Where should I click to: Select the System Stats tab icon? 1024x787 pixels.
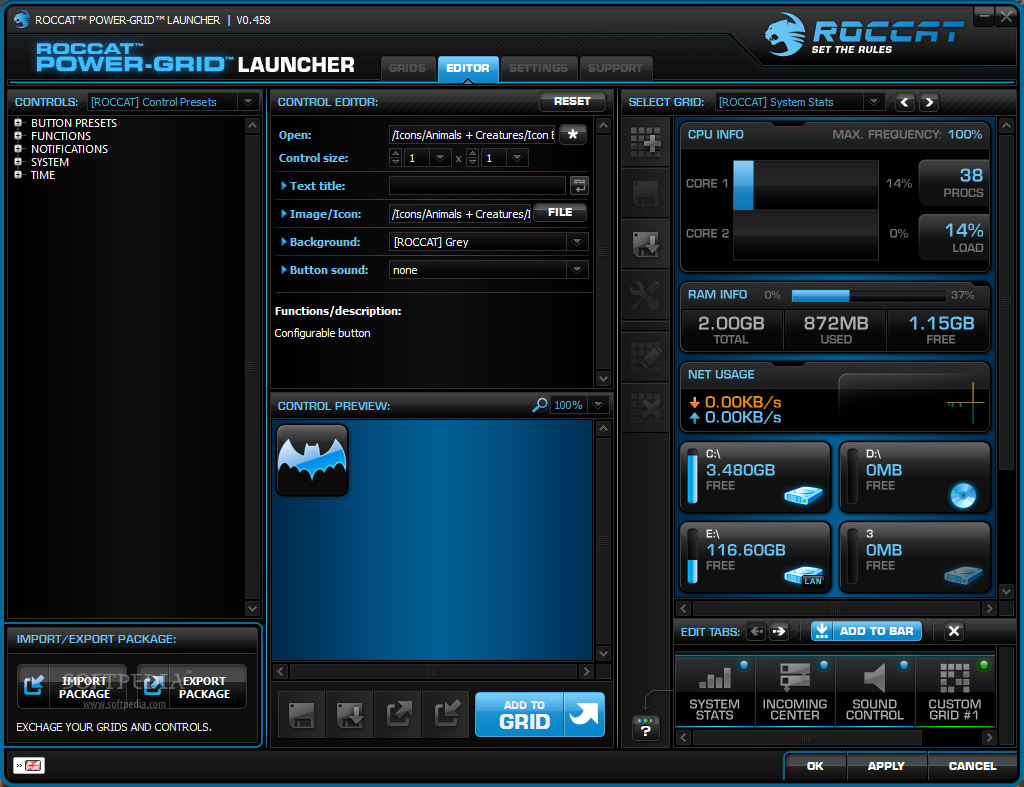tap(714, 691)
